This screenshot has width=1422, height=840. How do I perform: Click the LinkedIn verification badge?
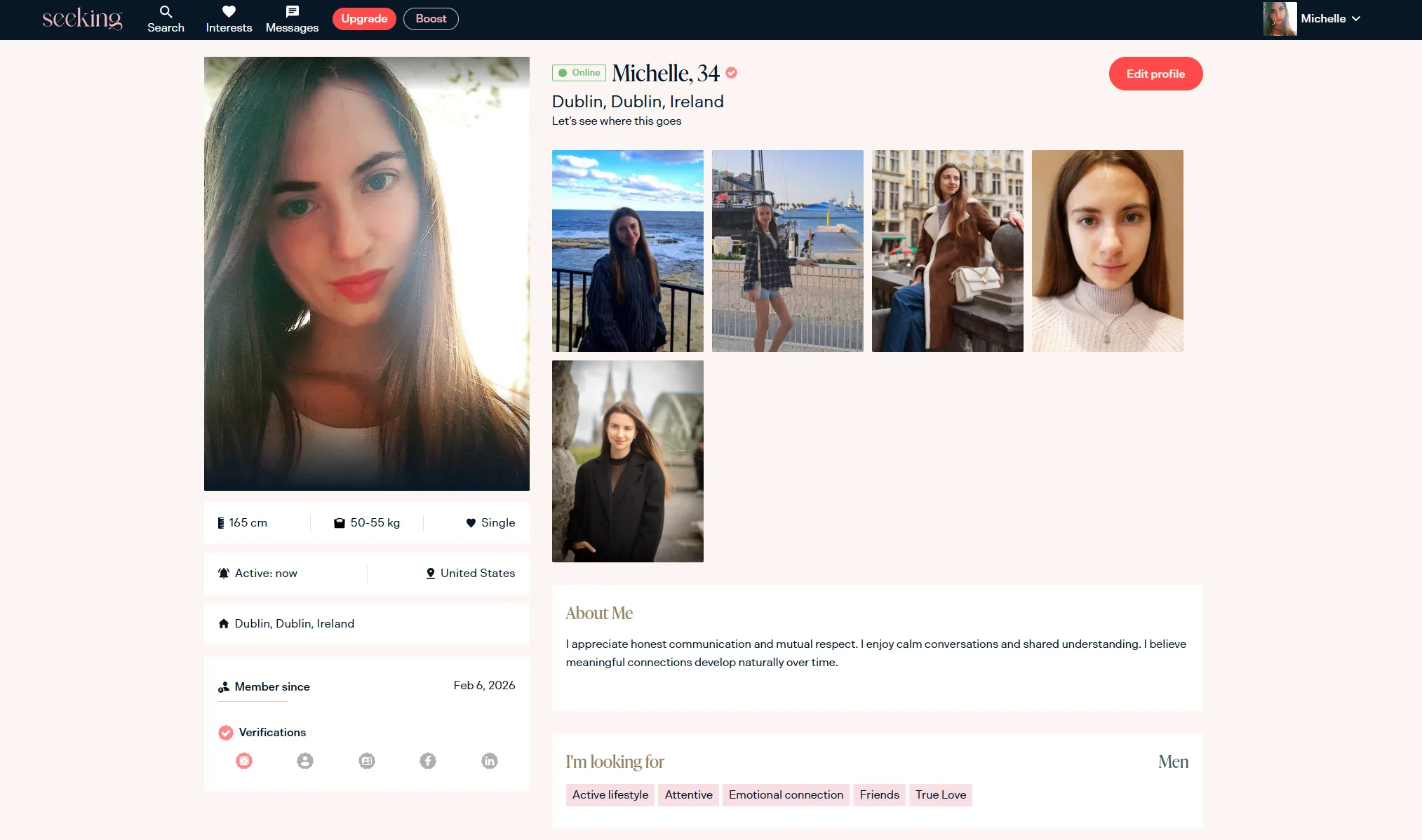pos(490,761)
